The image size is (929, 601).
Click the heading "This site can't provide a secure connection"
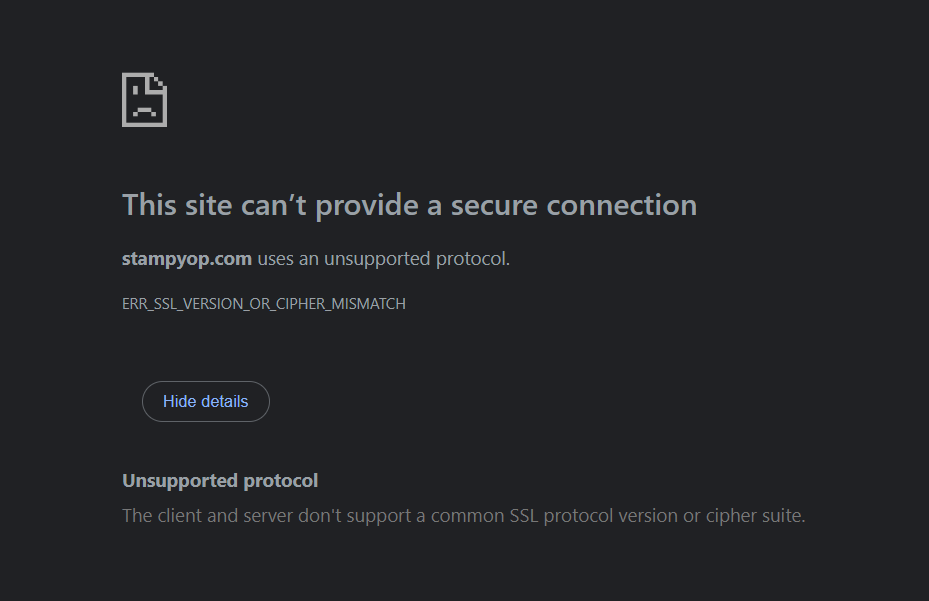click(x=409, y=206)
